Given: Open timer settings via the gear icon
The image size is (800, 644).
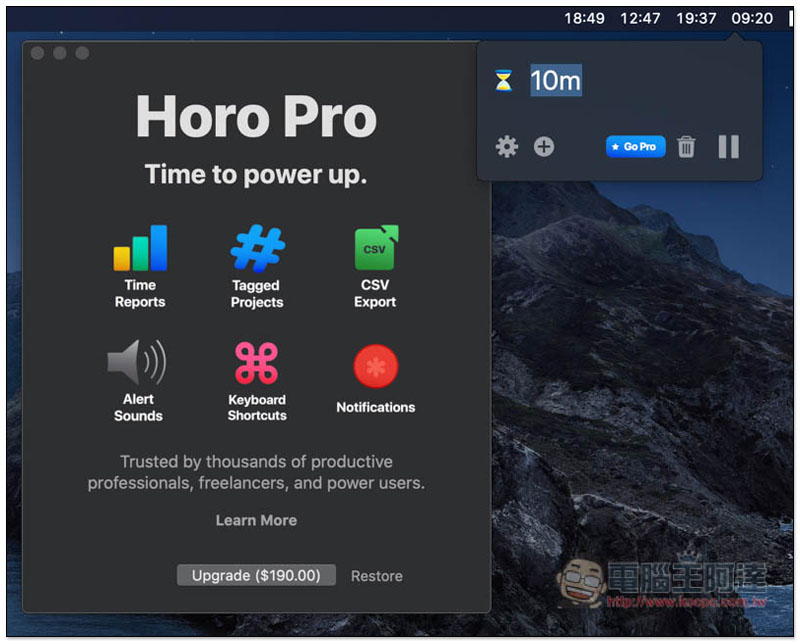Looking at the screenshot, I should coord(506,146).
